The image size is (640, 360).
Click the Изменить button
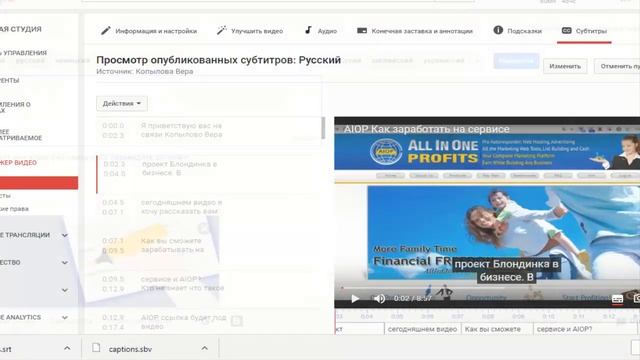click(x=565, y=66)
